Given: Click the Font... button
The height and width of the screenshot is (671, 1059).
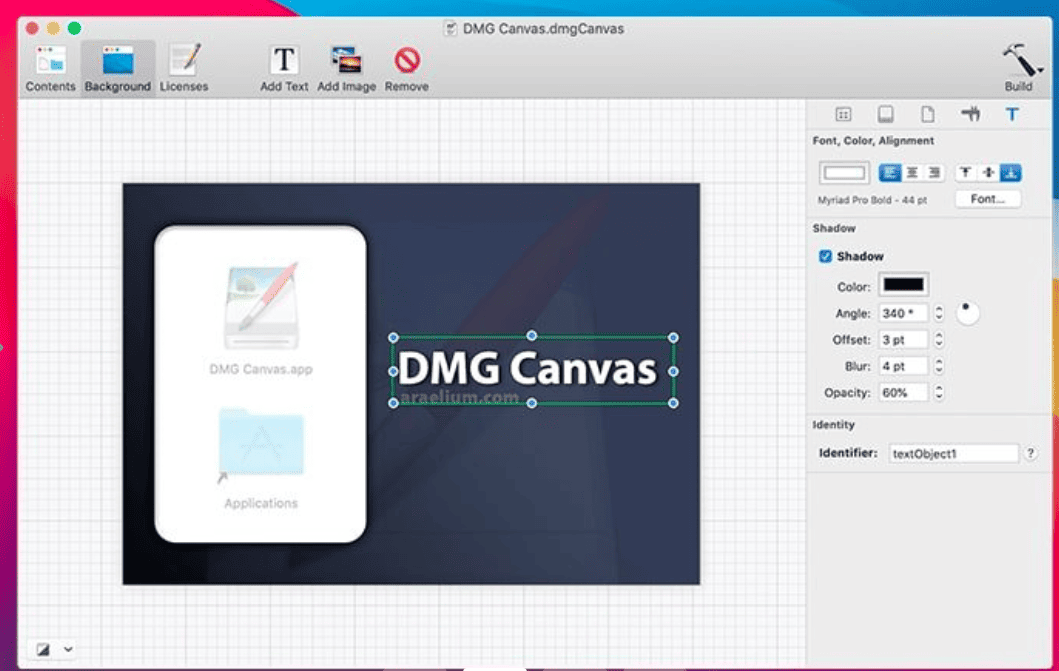Looking at the screenshot, I should [x=987, y=199].
